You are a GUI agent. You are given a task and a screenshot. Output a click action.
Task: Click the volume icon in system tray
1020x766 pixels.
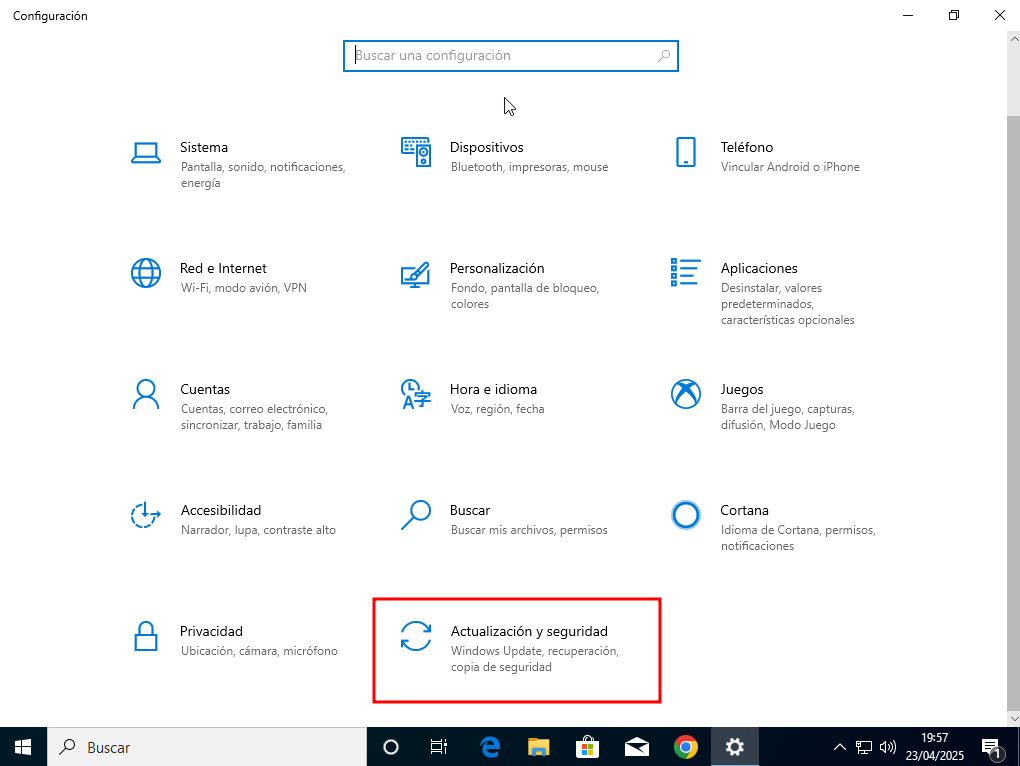click(887, 747)
